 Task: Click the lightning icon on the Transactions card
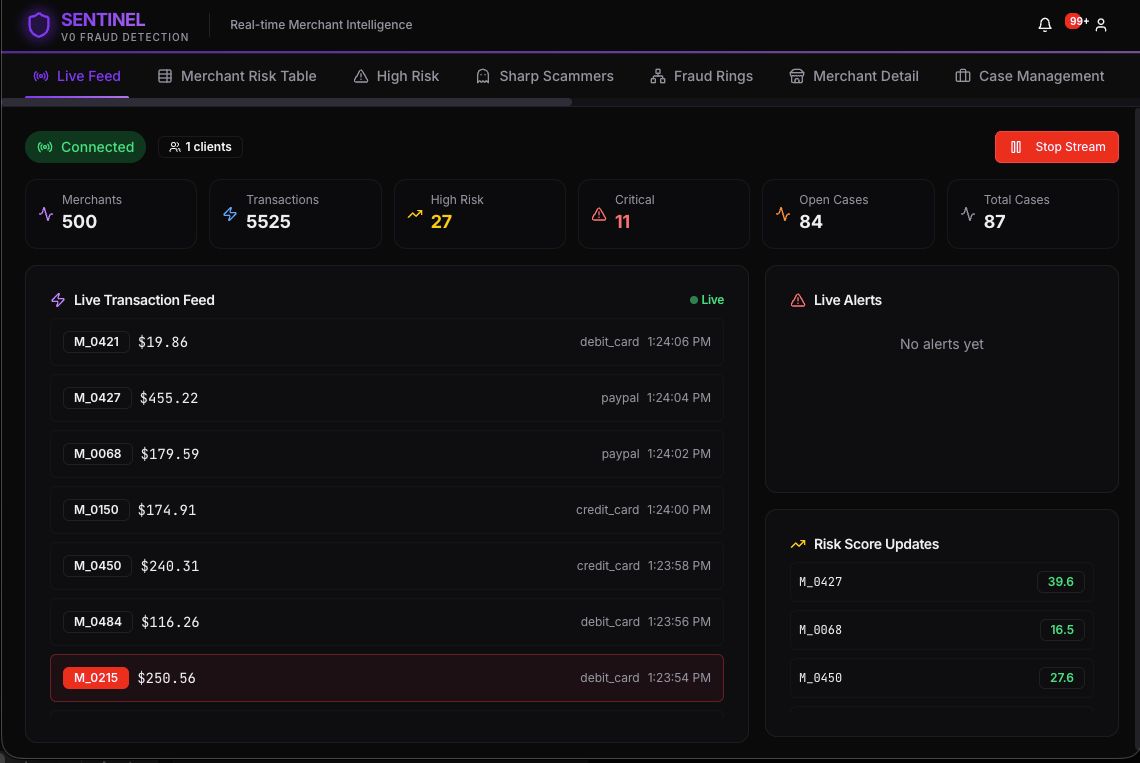click(x=230, y=213)
